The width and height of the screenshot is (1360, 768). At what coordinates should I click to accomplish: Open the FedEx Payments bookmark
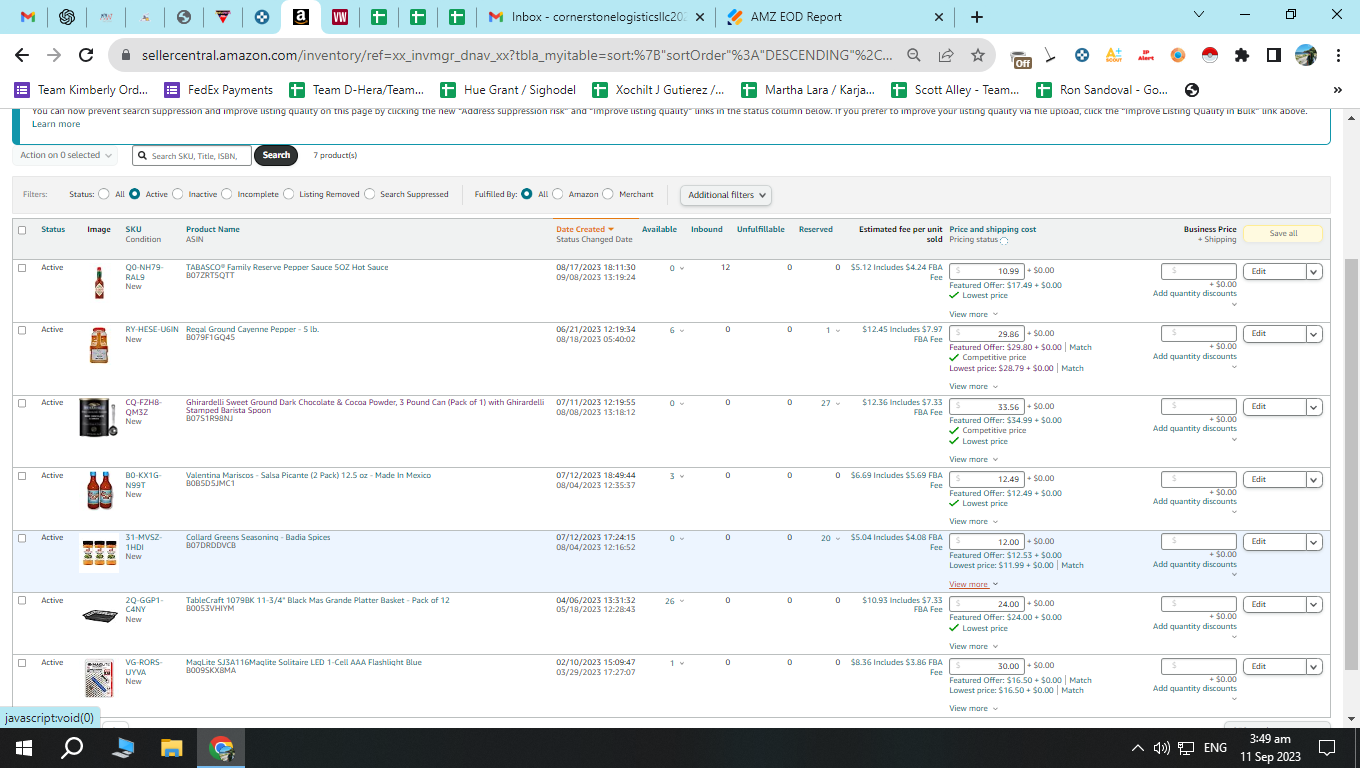pos(219,90)
